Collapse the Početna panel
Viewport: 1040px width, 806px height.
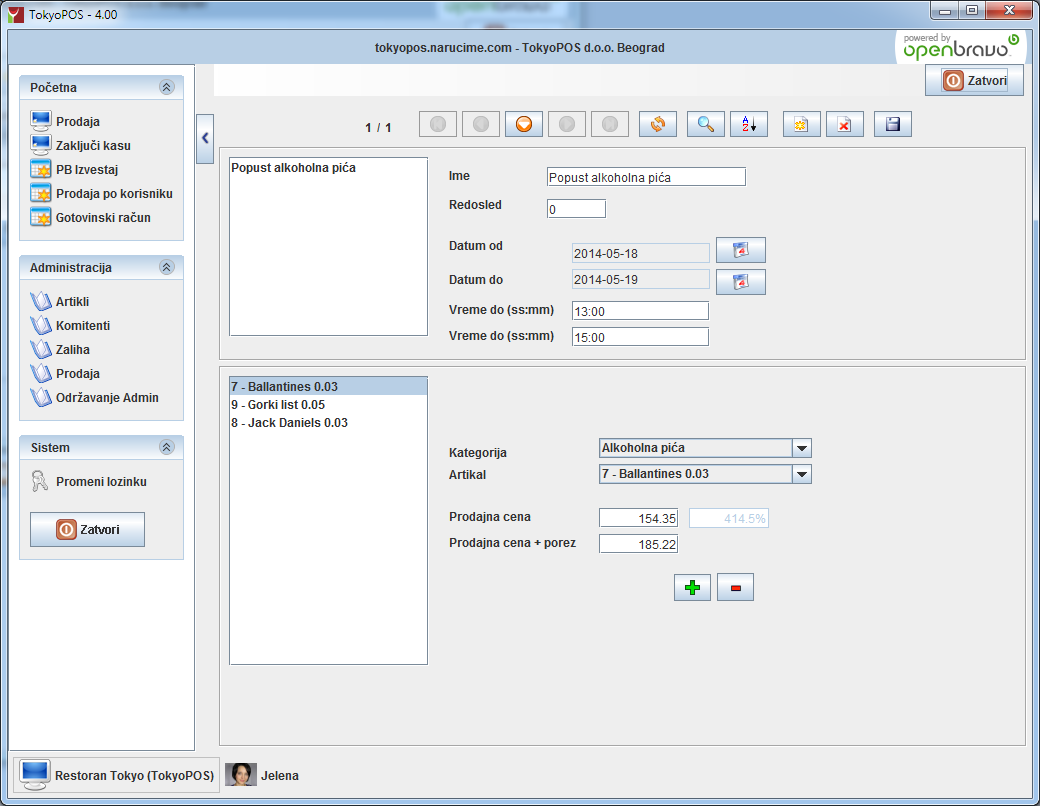[166, 87]
